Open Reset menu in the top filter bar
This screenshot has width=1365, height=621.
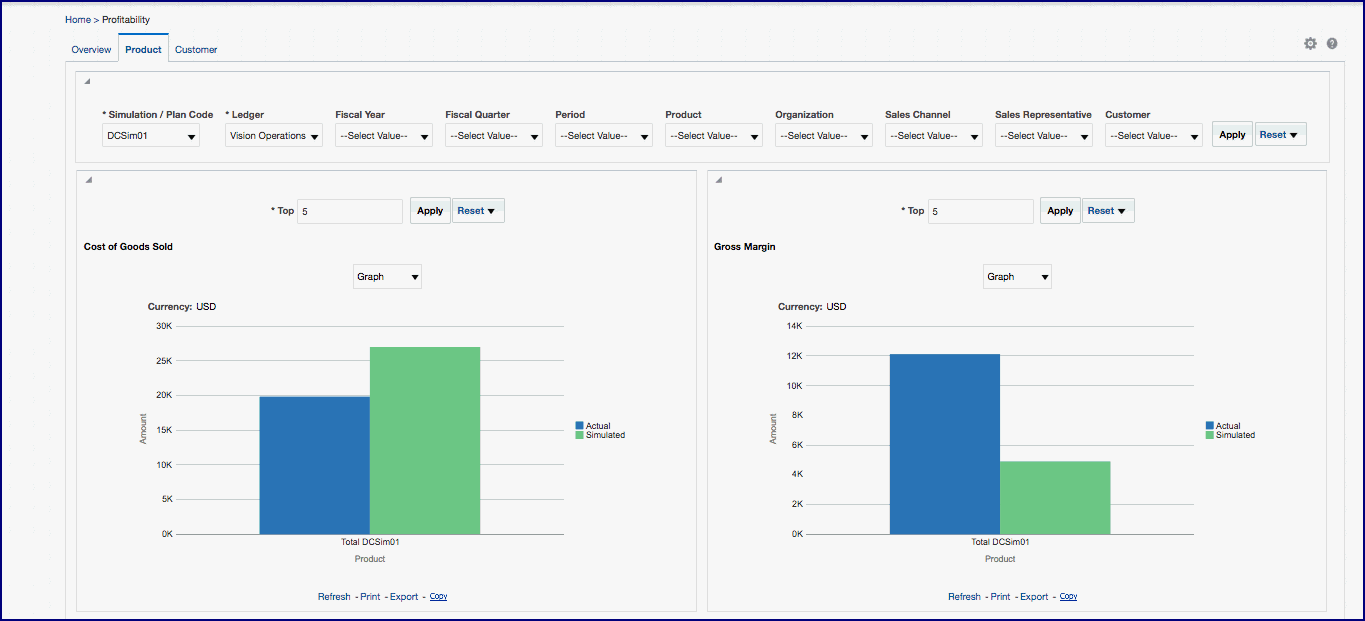[1280, 135]
